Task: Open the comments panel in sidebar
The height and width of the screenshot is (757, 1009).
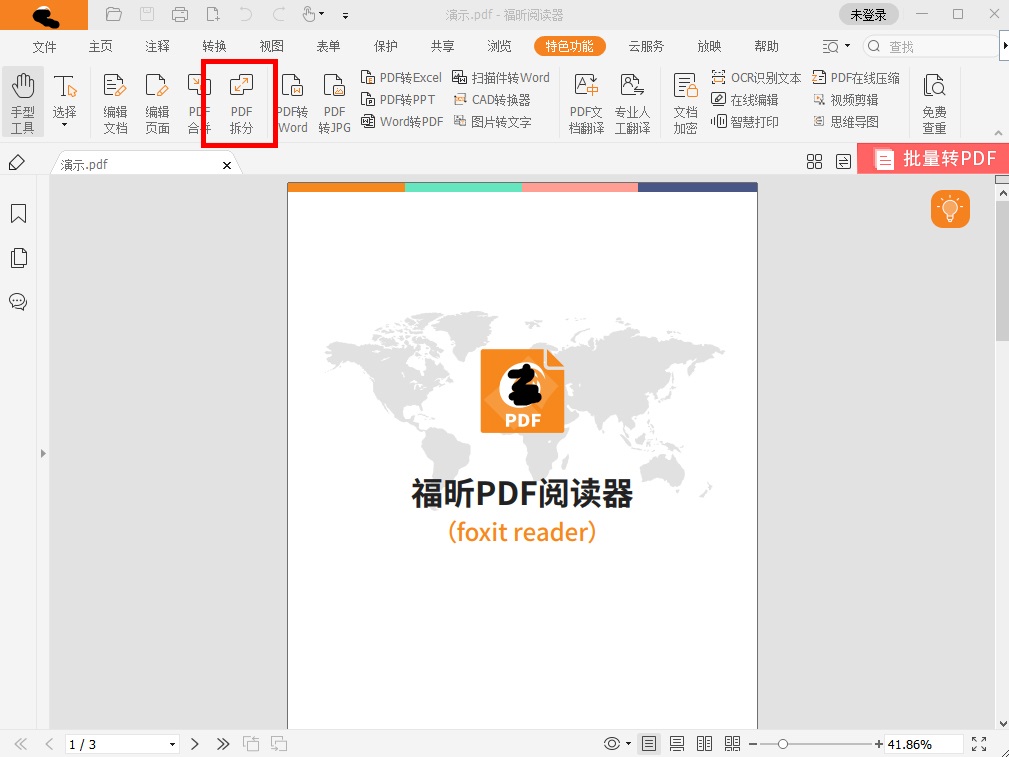Action: pyautogui.click(x=18, y=301)
